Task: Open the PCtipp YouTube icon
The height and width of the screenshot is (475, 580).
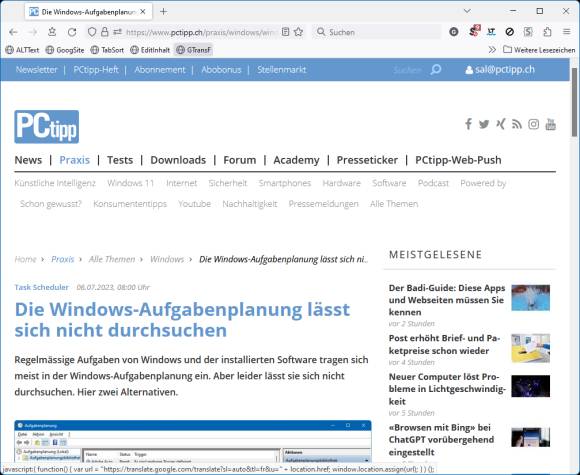Action: tap(550, 124)
